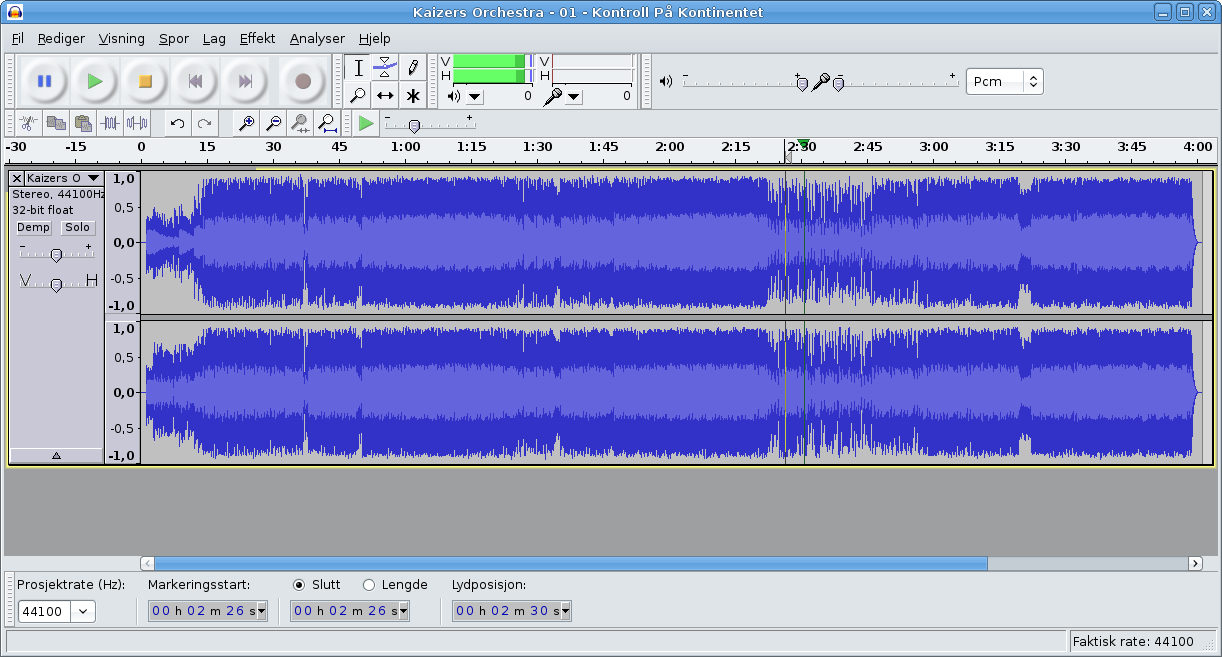
Task: Open the Hjelp menu
Action: (374, 39)
